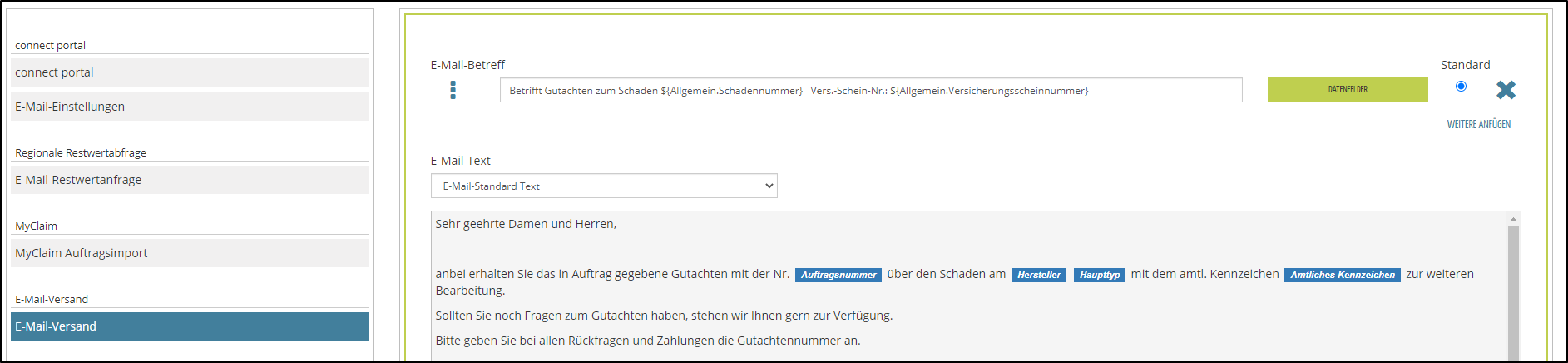Remove the subject line with X icon
Screen dimensions: 1568x363
pos(1506,90)
